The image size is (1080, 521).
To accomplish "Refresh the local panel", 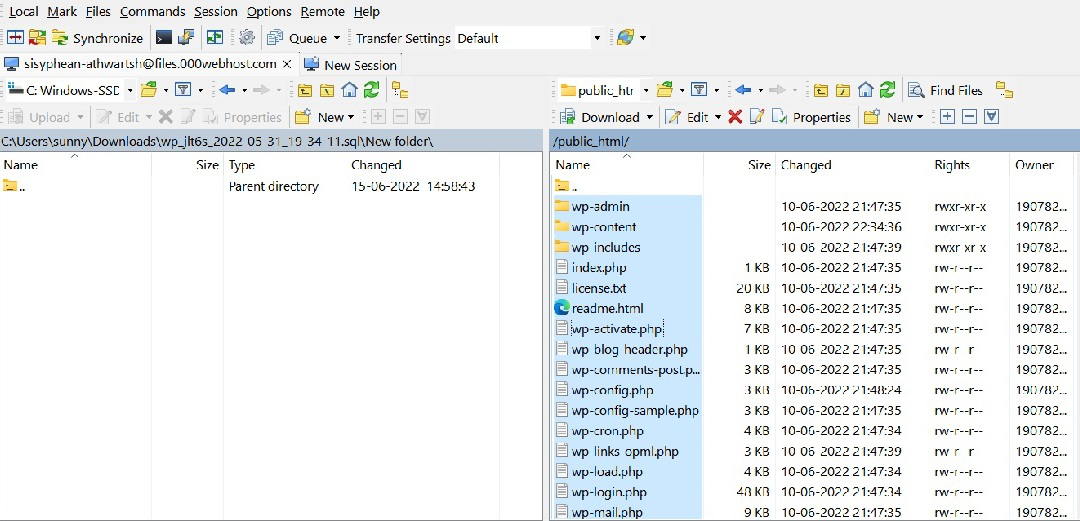I will [x=372, y=90].
